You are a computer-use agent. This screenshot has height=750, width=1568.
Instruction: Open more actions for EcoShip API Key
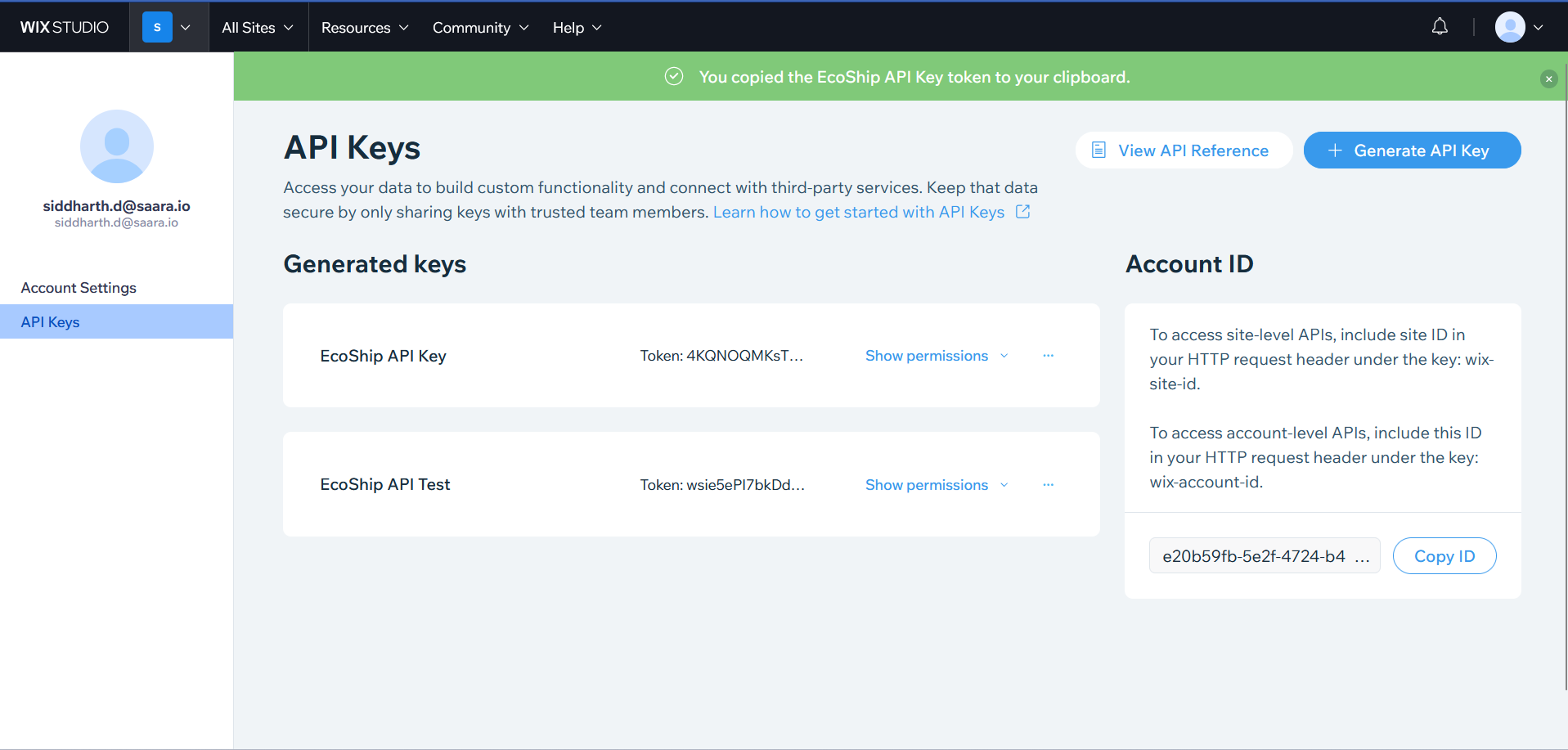[x=1048, y=356]
